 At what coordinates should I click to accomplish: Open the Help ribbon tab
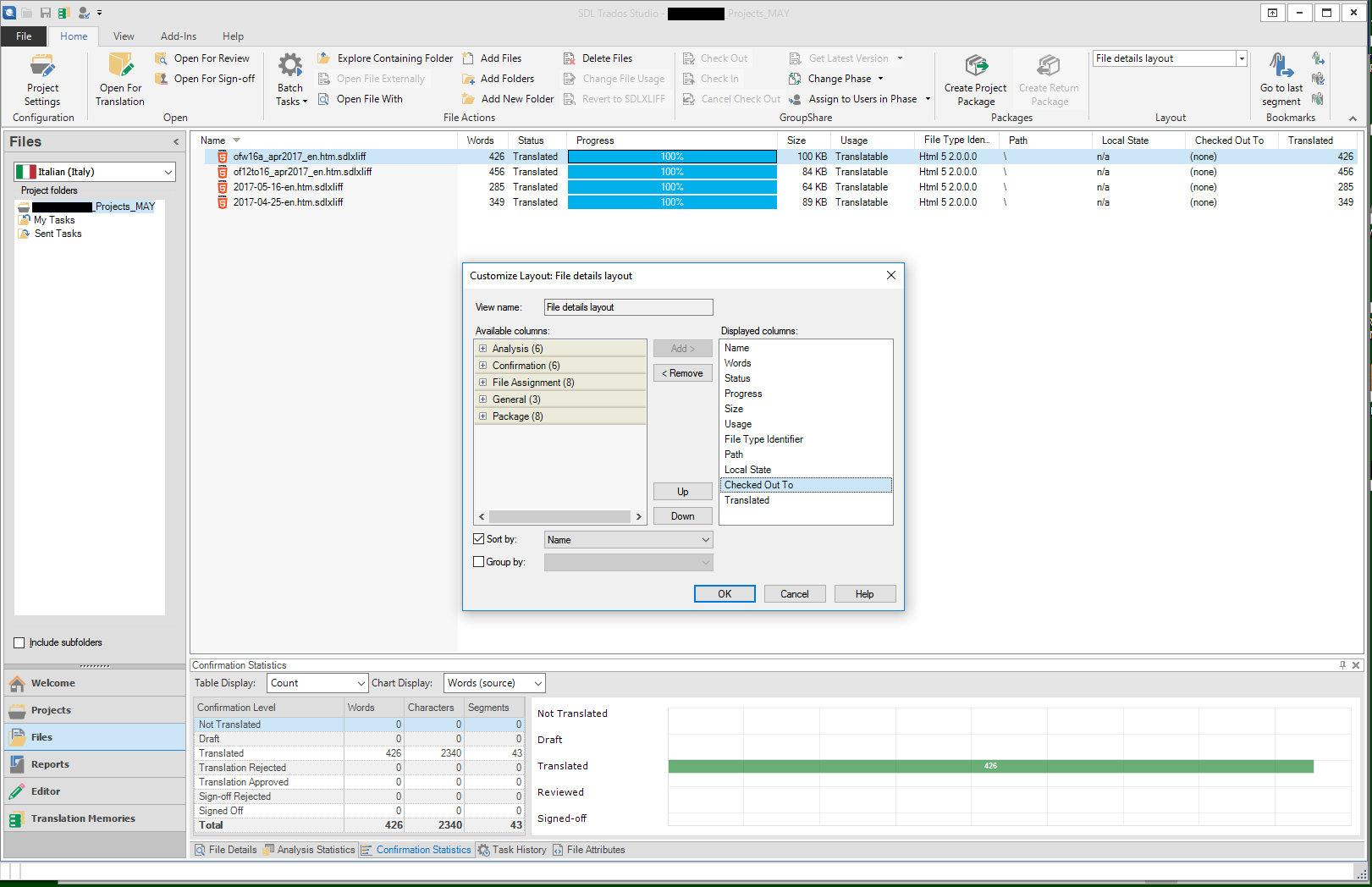233,36
